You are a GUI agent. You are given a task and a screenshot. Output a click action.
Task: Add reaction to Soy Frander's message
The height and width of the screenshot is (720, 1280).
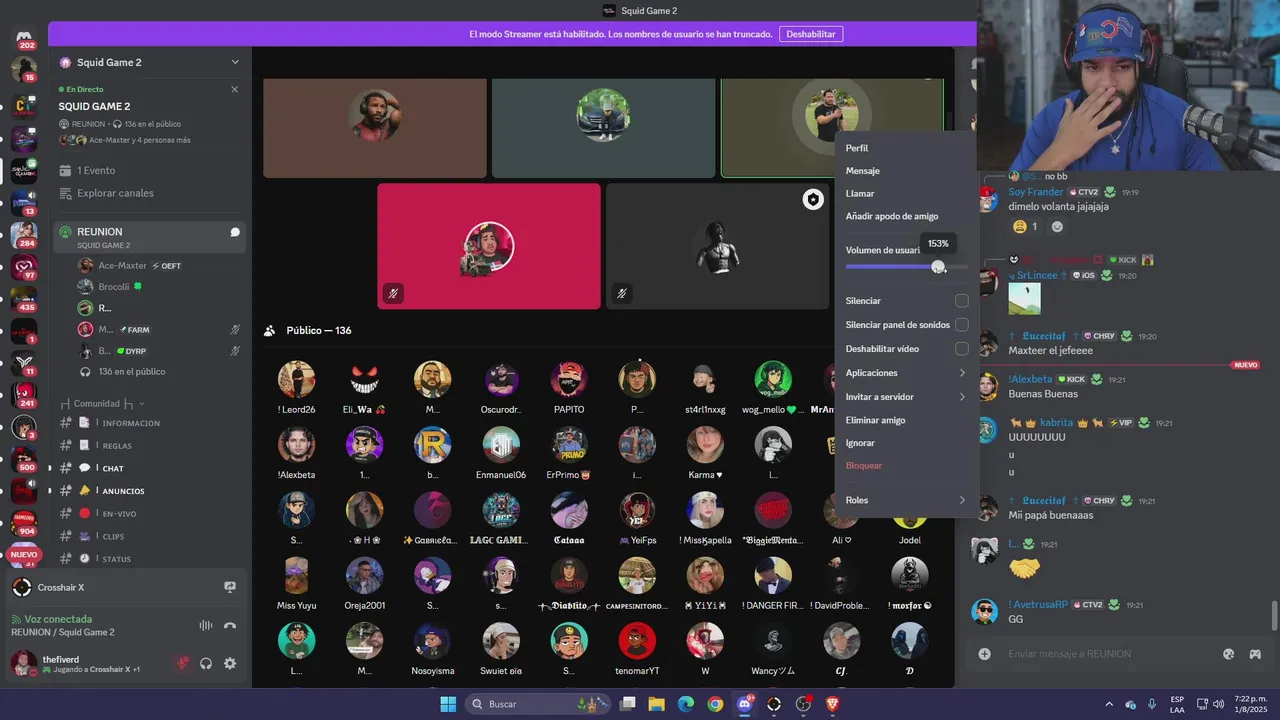pos(1057,227)
